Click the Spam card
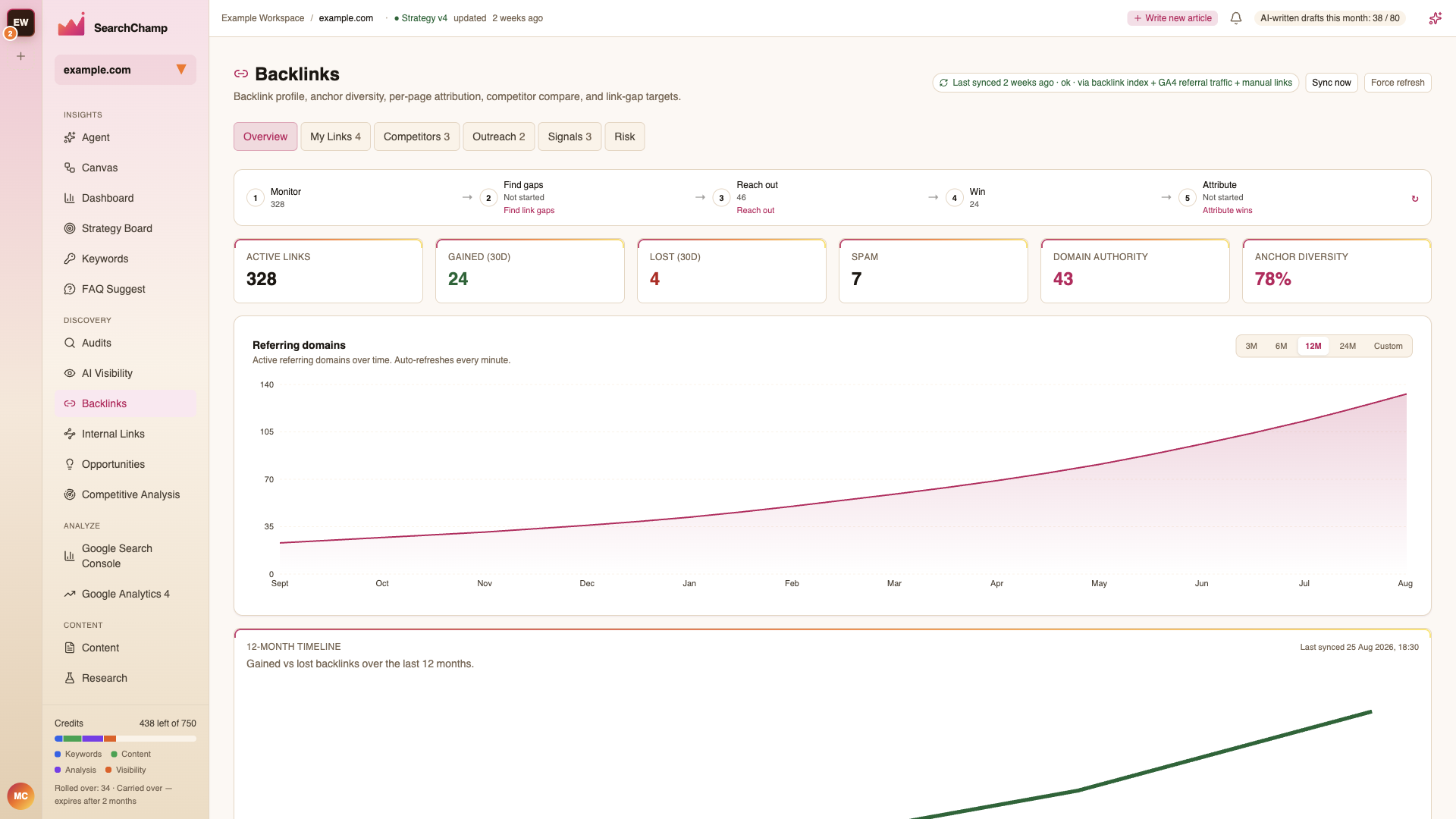 pos(934,271)
